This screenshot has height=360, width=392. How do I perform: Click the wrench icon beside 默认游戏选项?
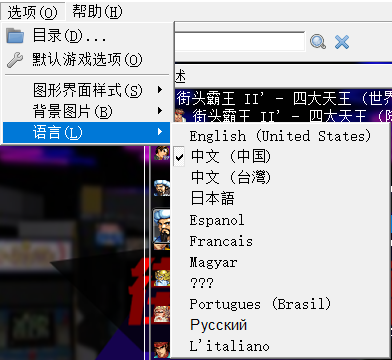(x=15, y=60)
